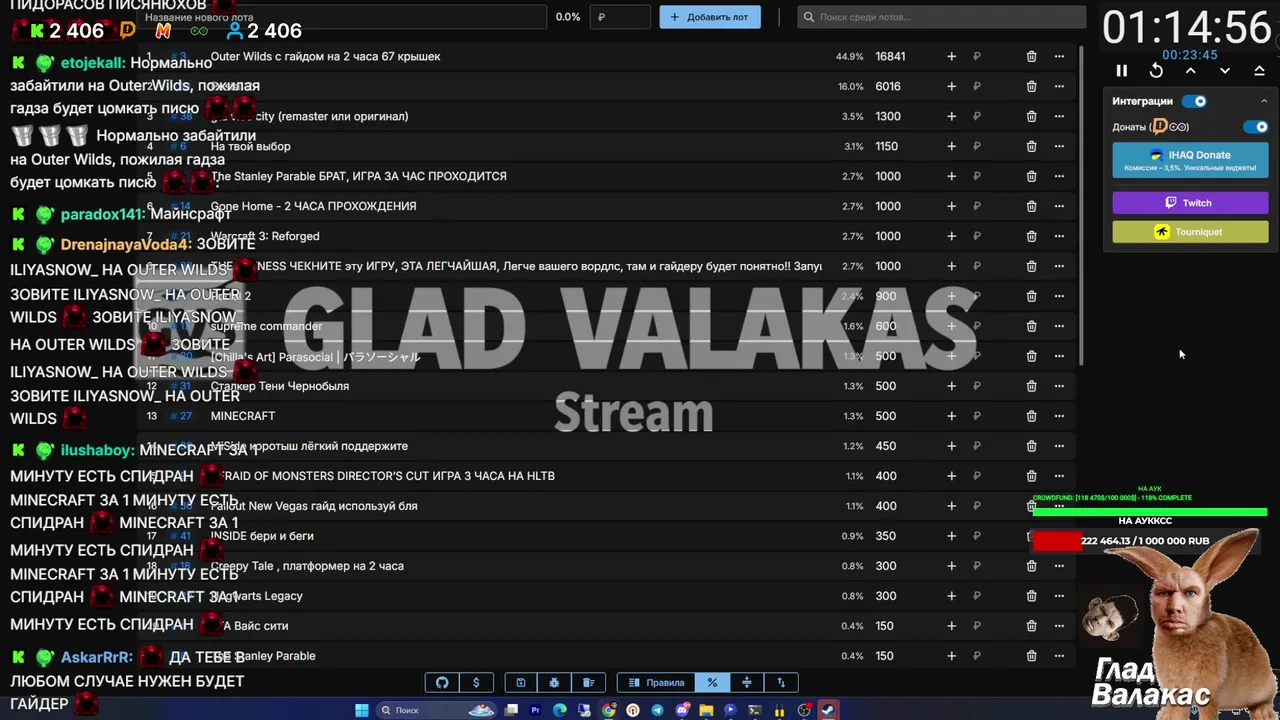Image resolution: width=1280 pixels, height=720 pixels.
Task: Reset the auction timer
Action: [x=1156, y=71]
